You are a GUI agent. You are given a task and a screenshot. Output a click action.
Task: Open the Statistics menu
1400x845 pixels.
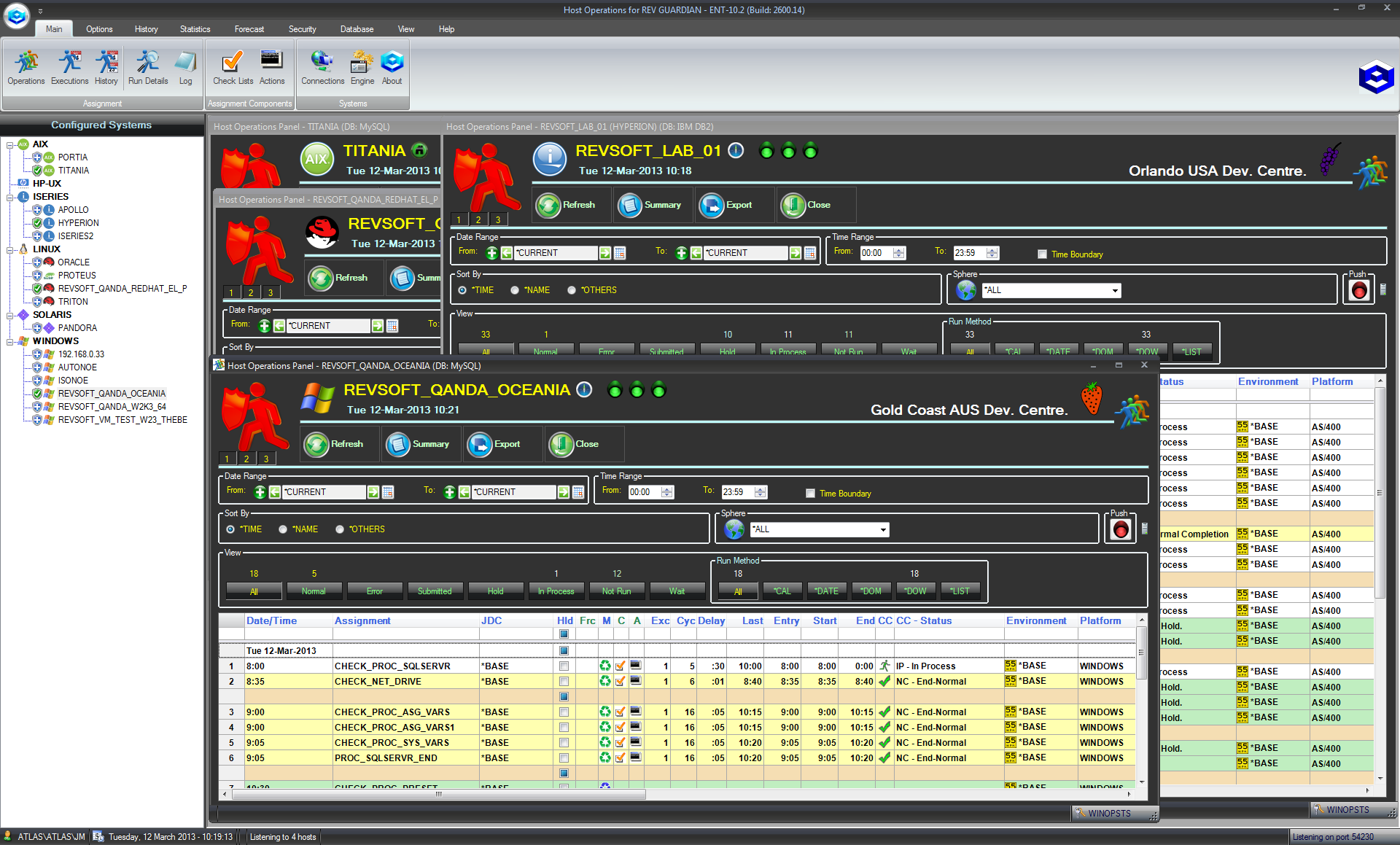(x=195, y=29)
